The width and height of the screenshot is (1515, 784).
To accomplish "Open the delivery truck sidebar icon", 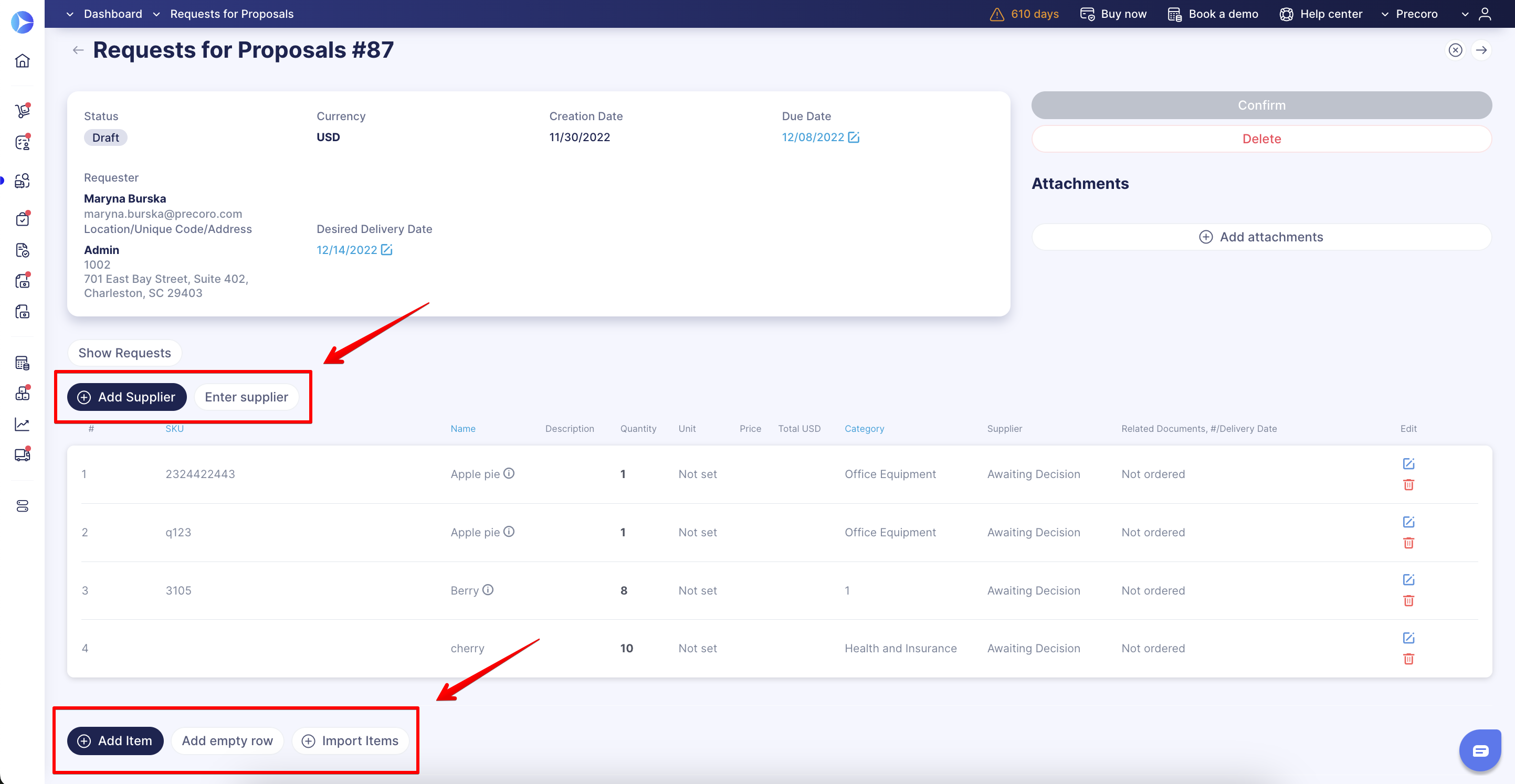I will point(23,455).
